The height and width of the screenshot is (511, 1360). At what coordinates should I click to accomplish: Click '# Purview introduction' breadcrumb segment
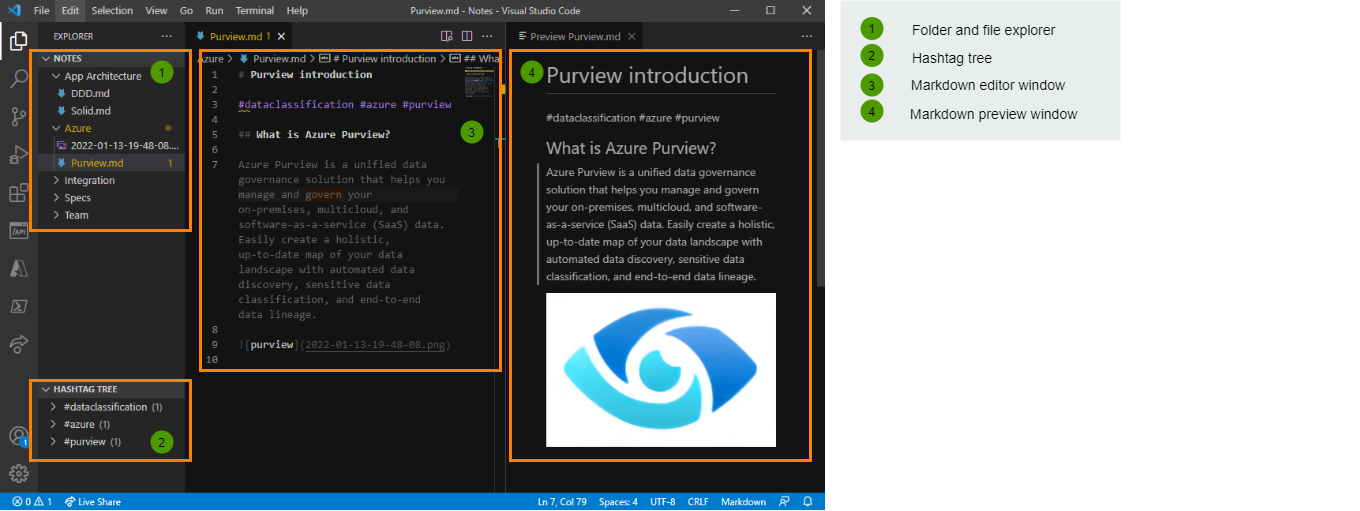(378, 59)
